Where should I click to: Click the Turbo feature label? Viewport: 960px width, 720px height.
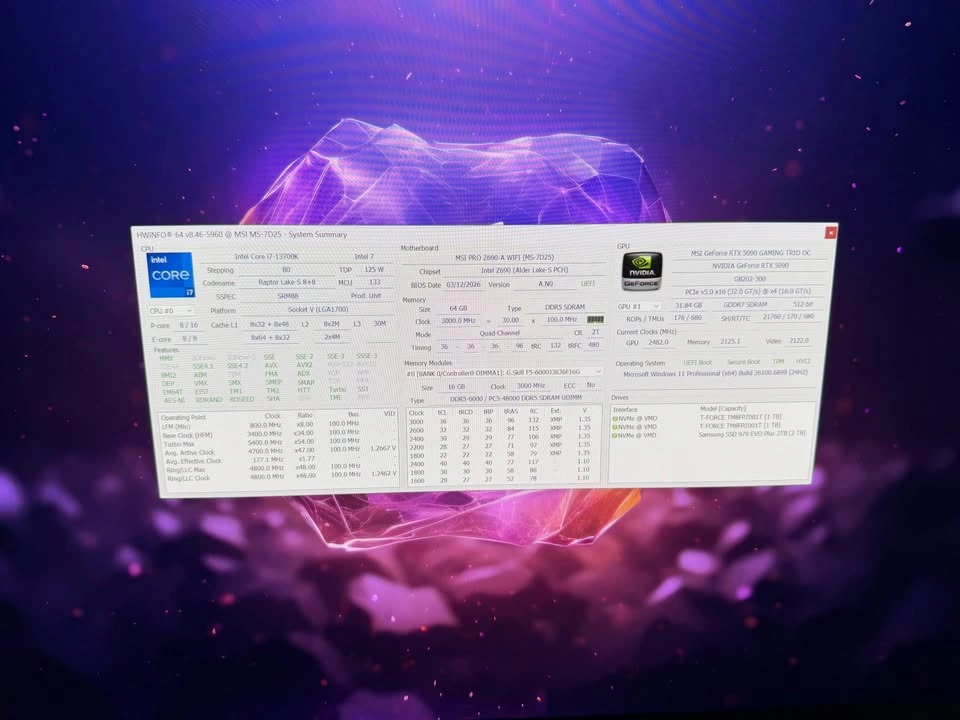(337, 389)
